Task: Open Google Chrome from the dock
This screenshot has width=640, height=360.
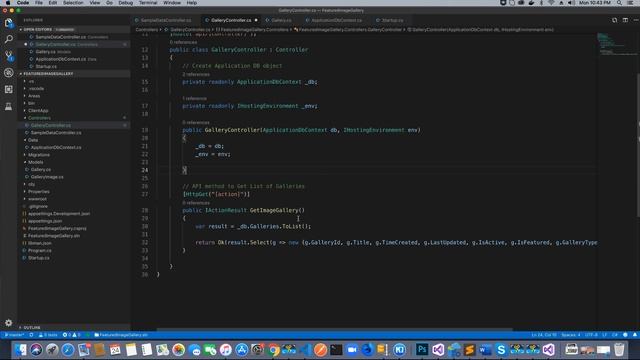Action: pyautogui.click(x=274, y=350)
